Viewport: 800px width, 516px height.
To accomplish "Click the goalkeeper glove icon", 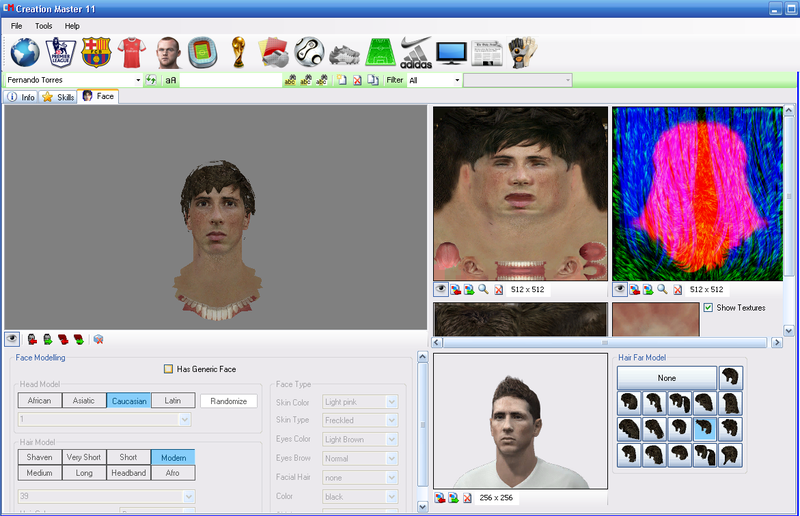I will [x=520, y=51].
